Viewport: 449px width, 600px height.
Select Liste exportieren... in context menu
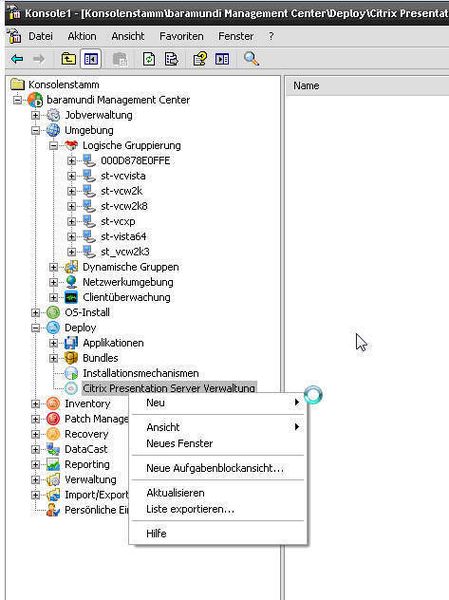218,509
